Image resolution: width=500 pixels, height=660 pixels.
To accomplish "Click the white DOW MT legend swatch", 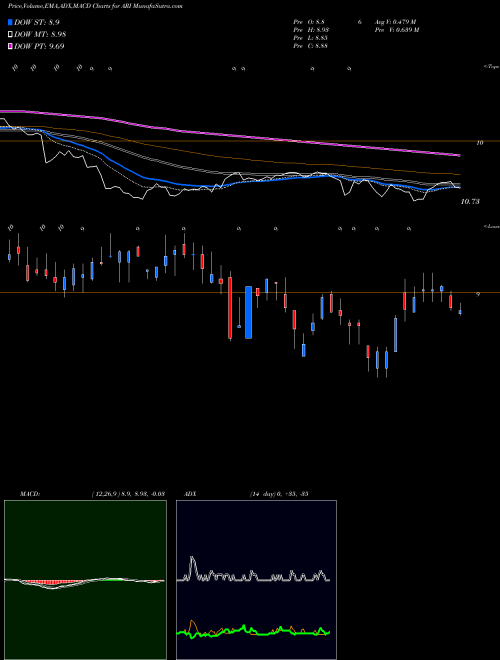I will pyautogui.click(x=11, y=34).
